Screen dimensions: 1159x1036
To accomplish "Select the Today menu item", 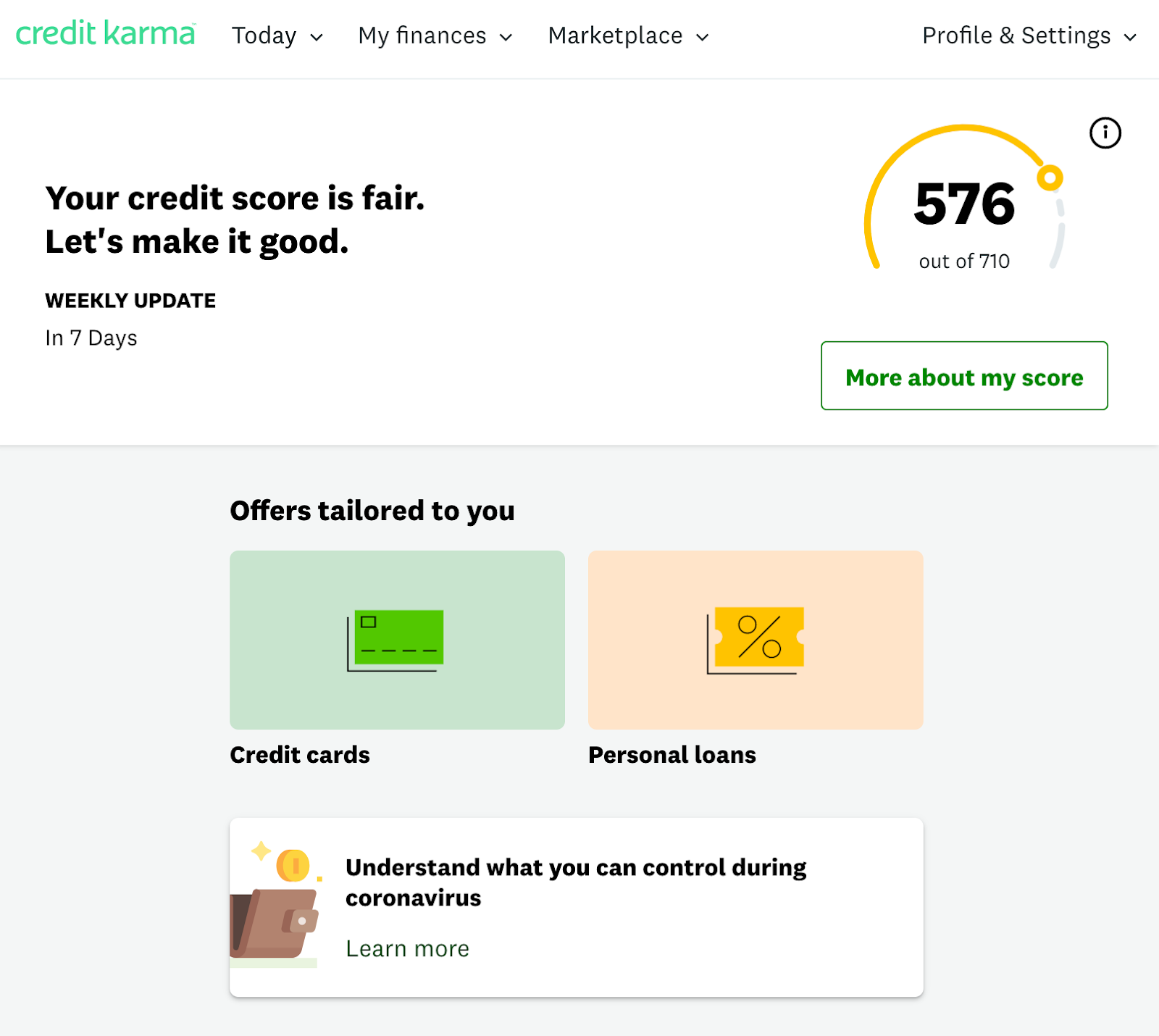I will 264,35.
